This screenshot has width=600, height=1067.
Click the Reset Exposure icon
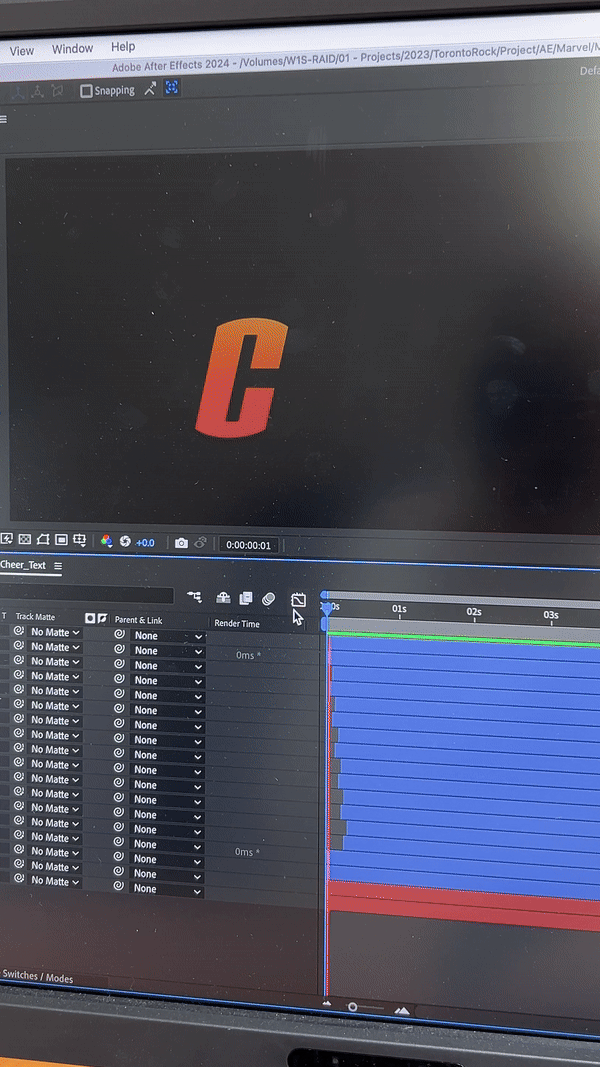[125, 542]
